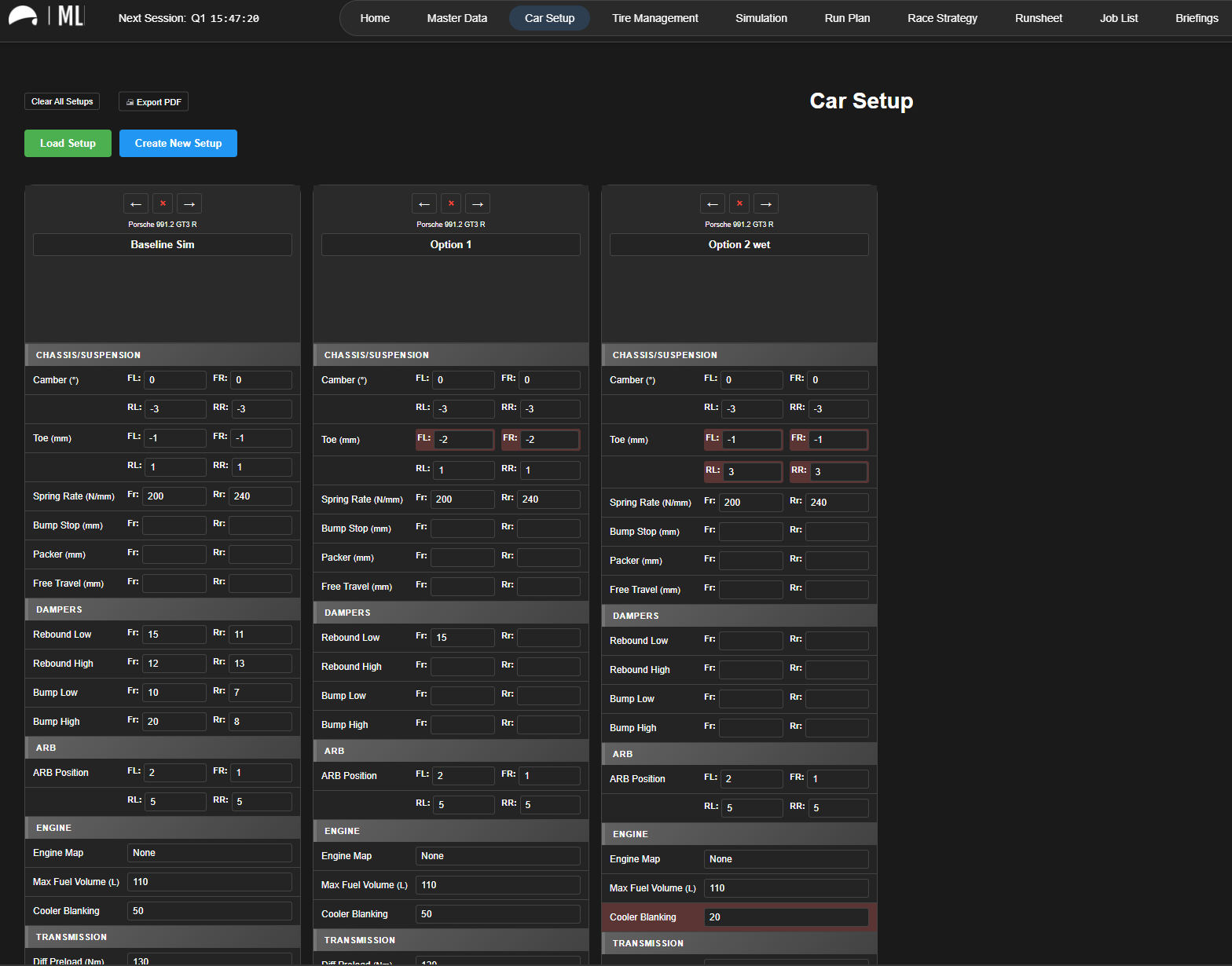
Task: Click Baseline Sim Rebound Low Rr field
Action: (261, 635)
